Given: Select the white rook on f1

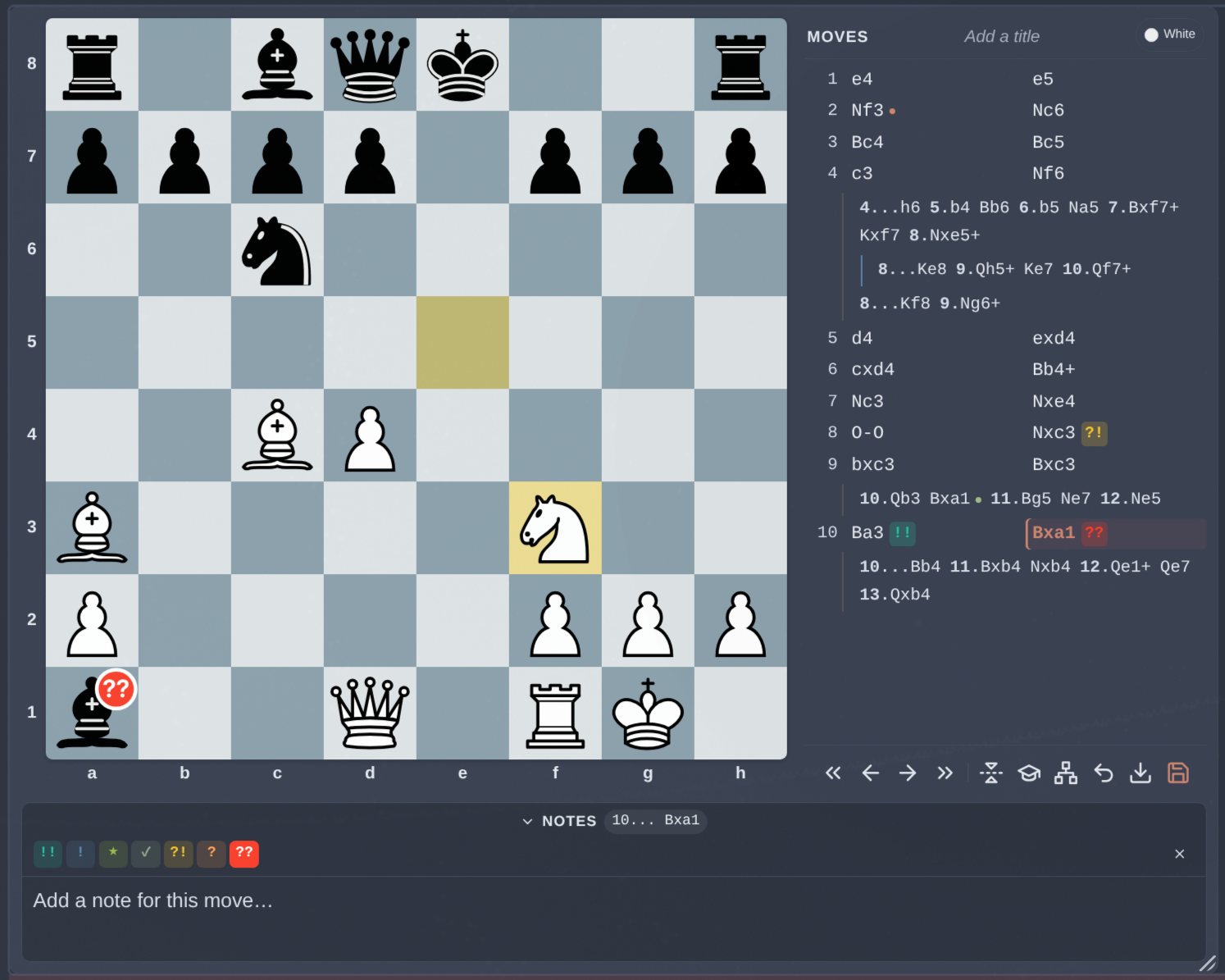Looking at the screenshot, I should (555, 713).
